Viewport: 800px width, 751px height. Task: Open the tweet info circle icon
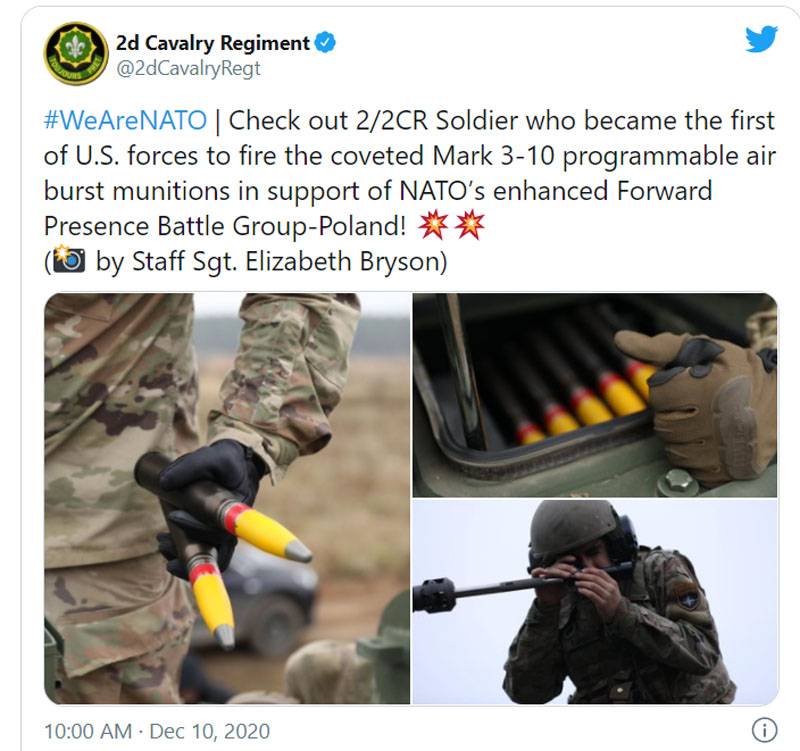tap(764, 730)
